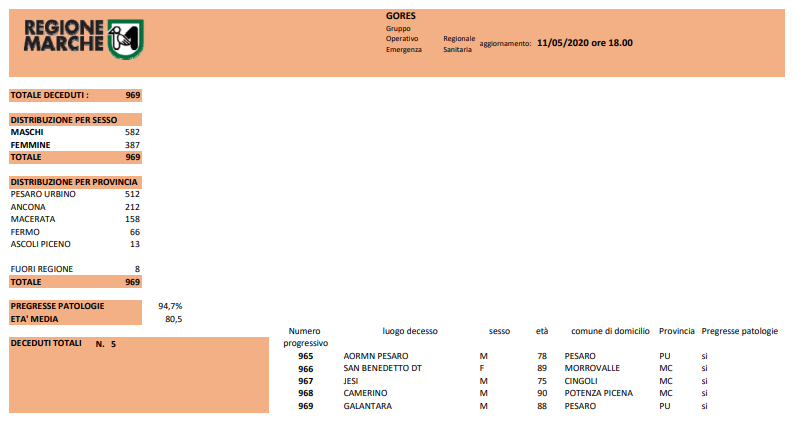The image size is (795, 438).
Task: Click the Ancona count 212
Action: (x=132, y=207)
